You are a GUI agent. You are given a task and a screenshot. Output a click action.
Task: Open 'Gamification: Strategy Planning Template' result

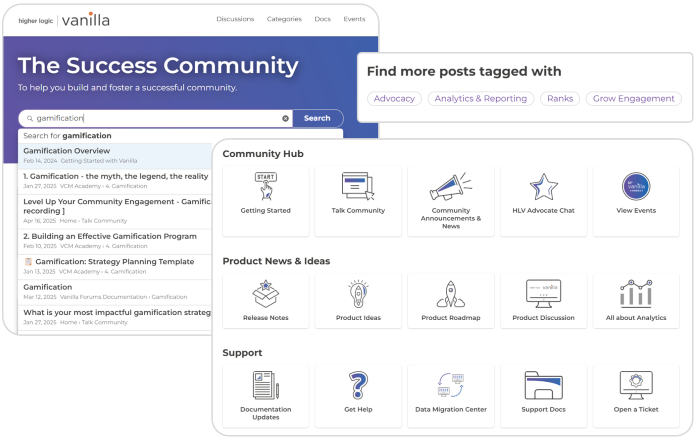115,266
